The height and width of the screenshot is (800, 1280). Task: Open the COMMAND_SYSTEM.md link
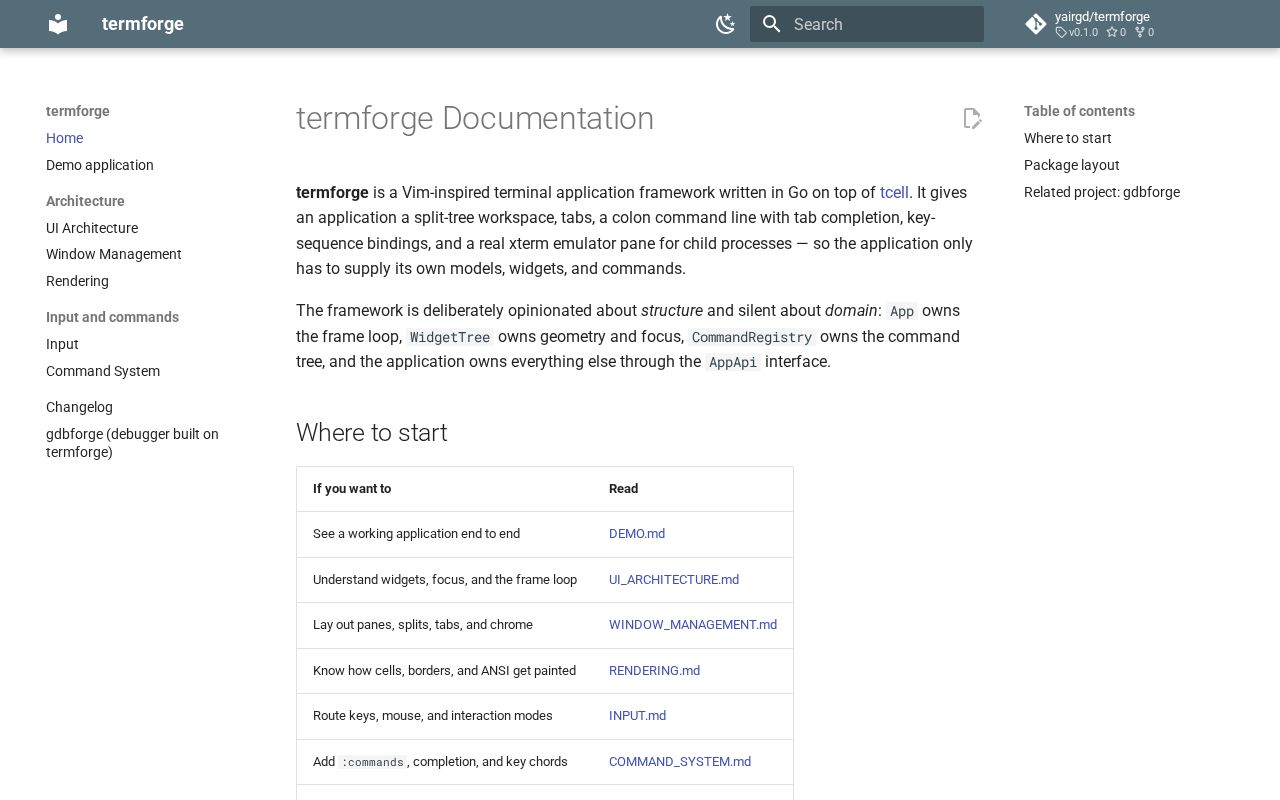point(680,762)
